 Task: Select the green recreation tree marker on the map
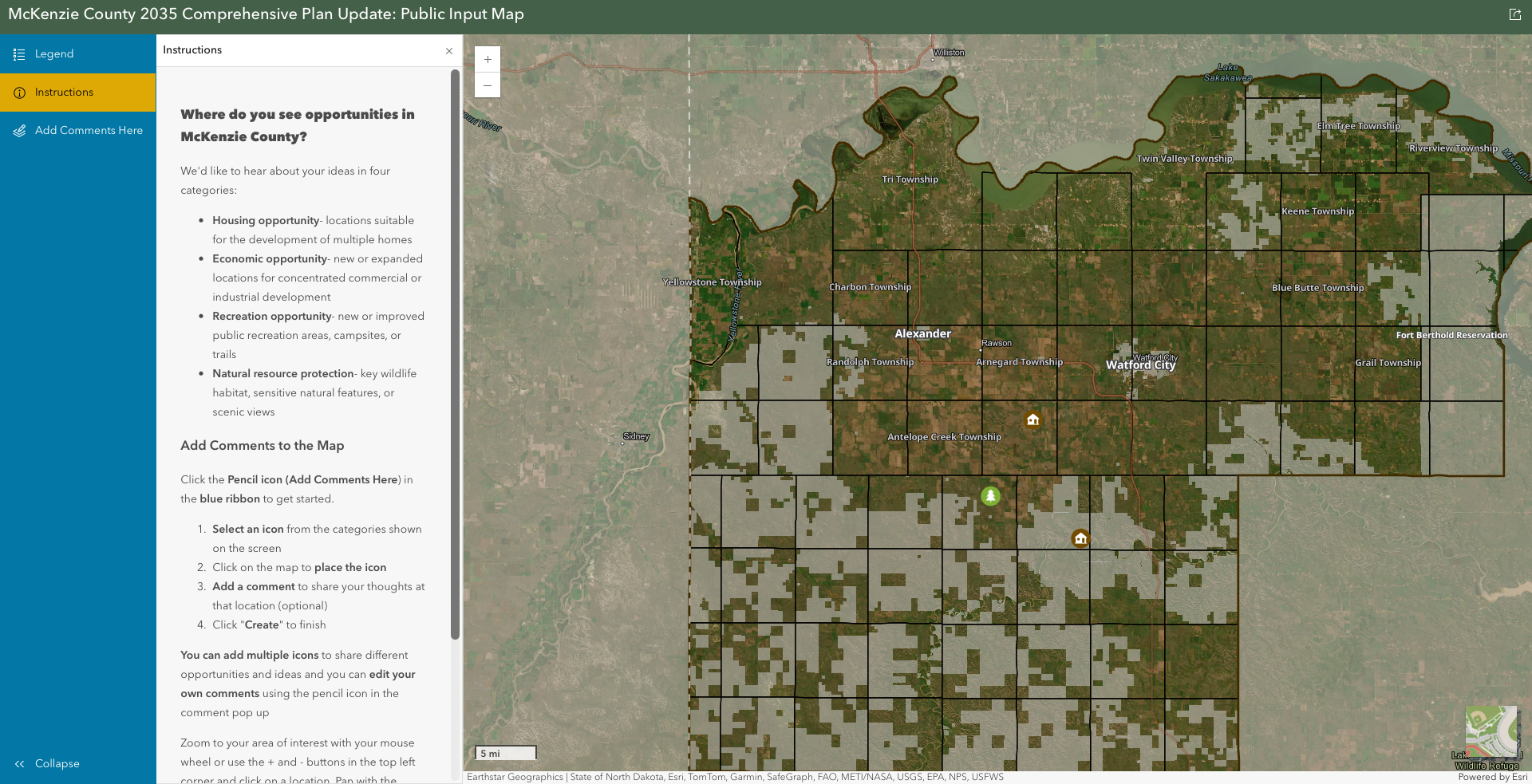[x=990, y=495]
